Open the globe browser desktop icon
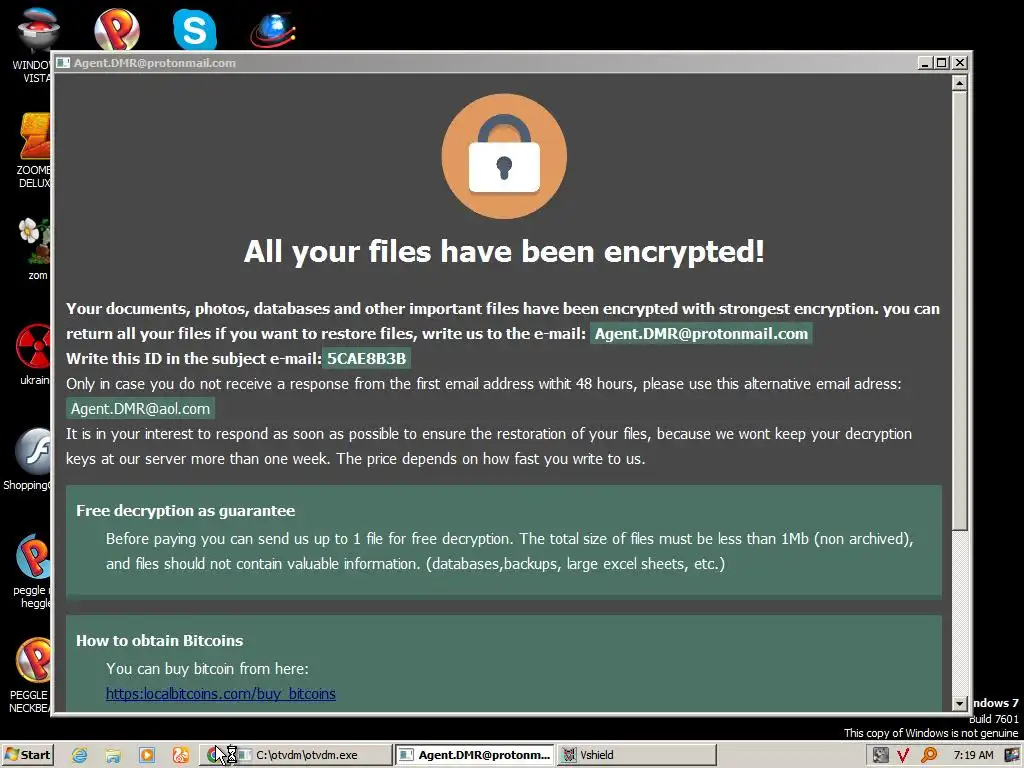Screen dimensions: 1024x768 273,29
